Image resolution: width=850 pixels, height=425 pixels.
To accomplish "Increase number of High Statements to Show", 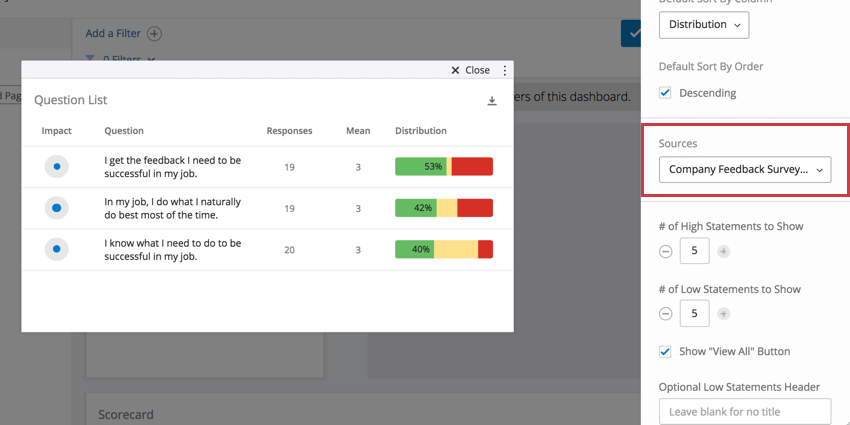I will [x=724, y=252].
